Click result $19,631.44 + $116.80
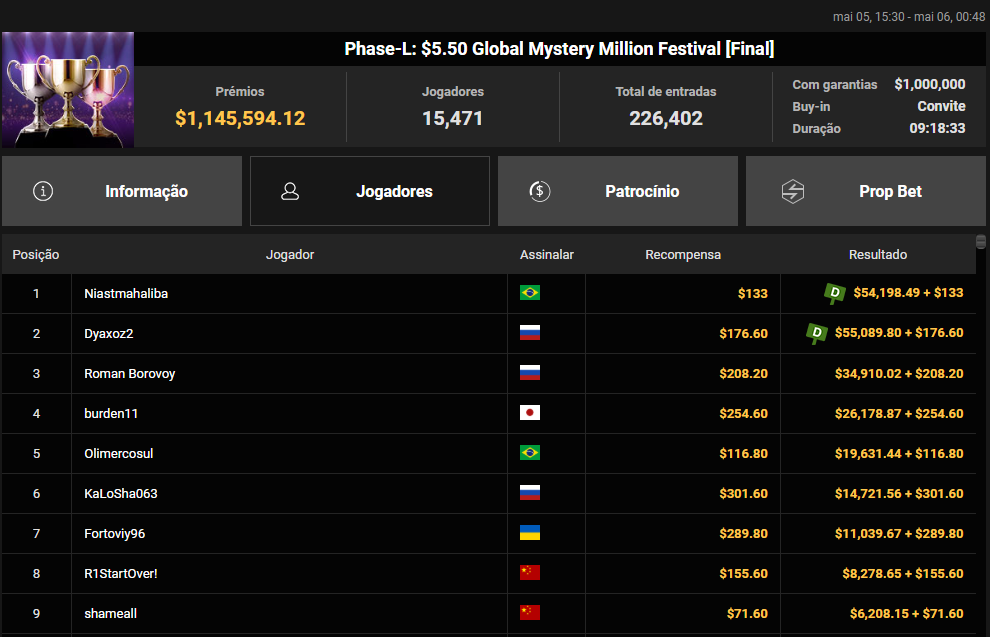The height and width of the screenshot is (637, 990). point(899,453)
